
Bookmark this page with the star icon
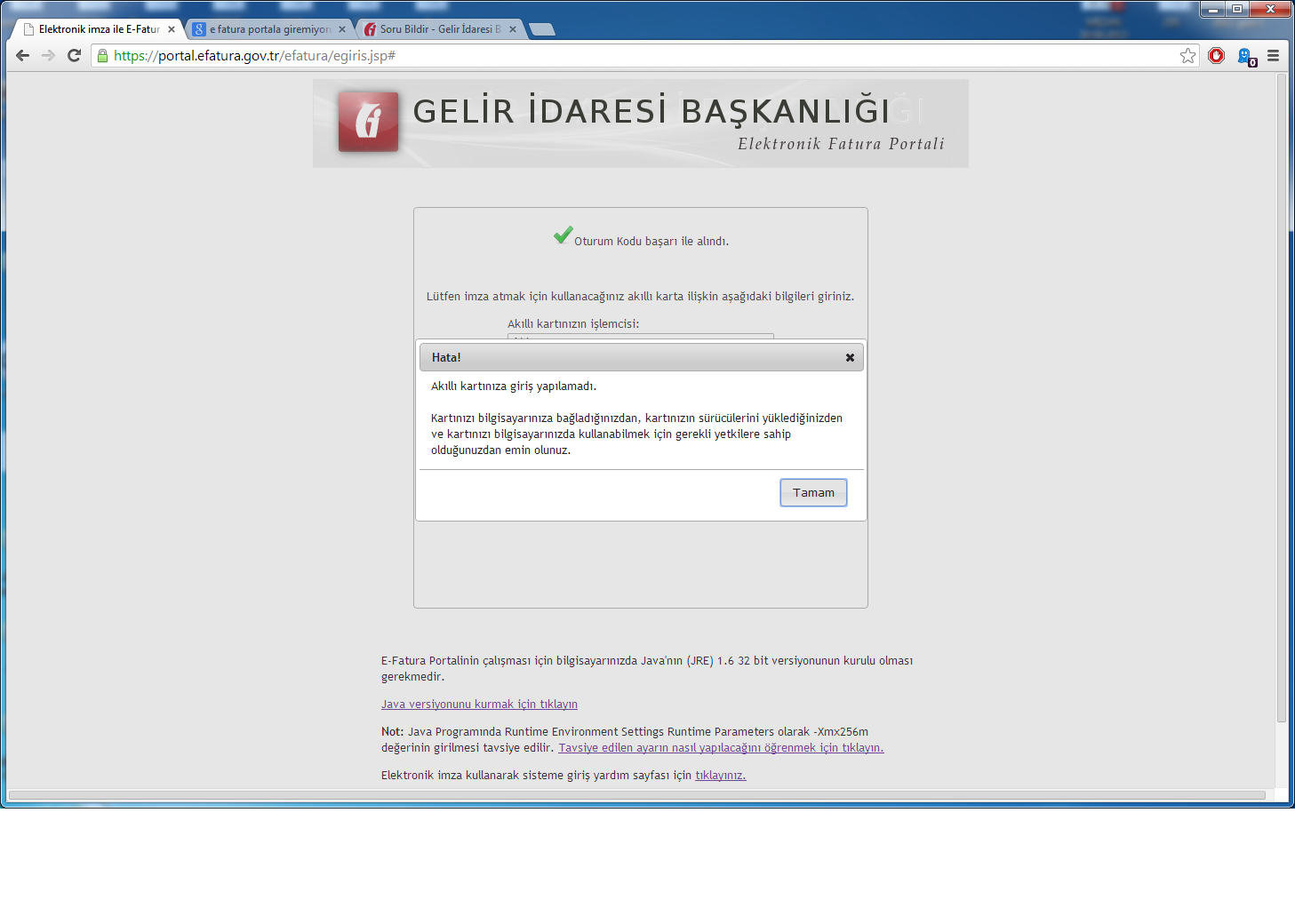click(1187, 56)
